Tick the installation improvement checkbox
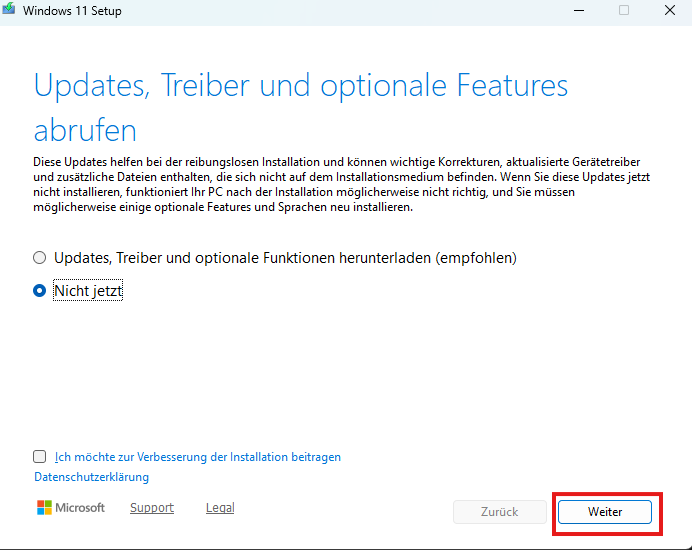The height and width of the screenshot is (550, 692). coord(40,456)
